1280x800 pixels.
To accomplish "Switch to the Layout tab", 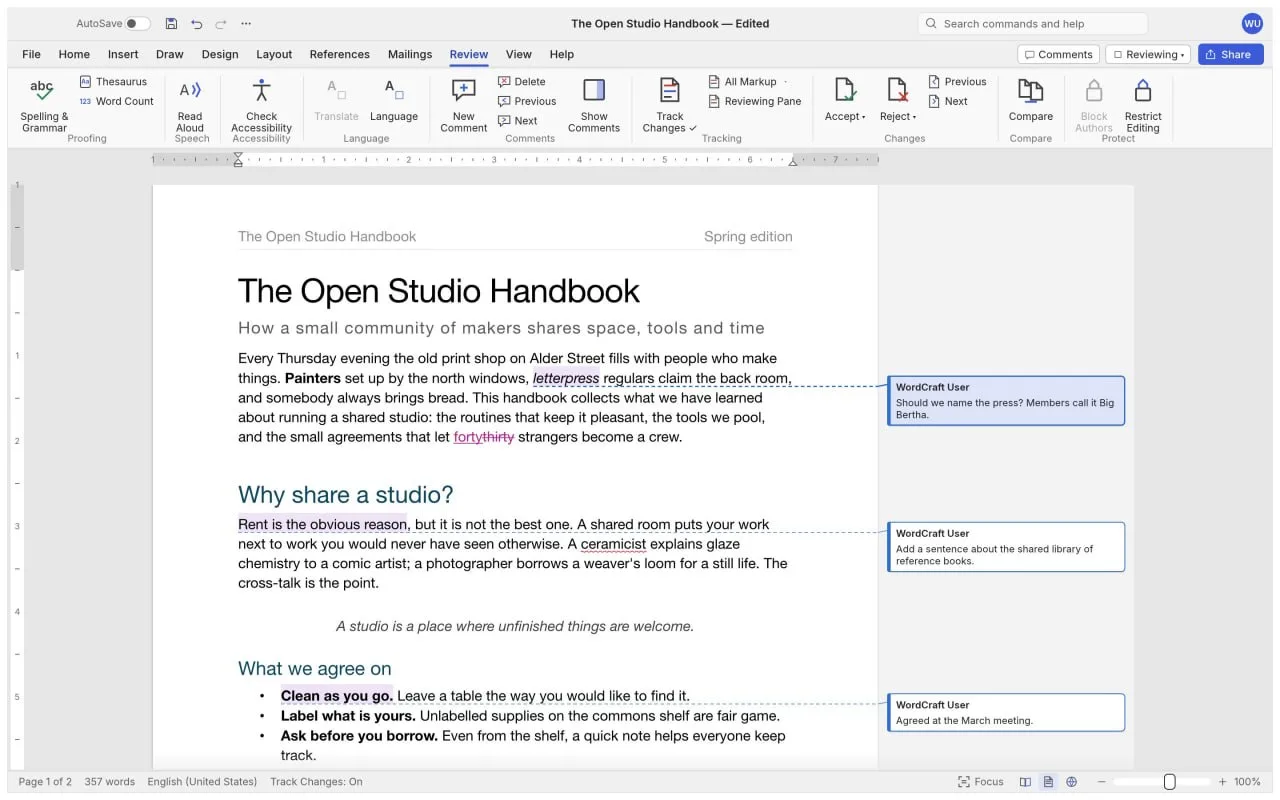I will point(274,55).
